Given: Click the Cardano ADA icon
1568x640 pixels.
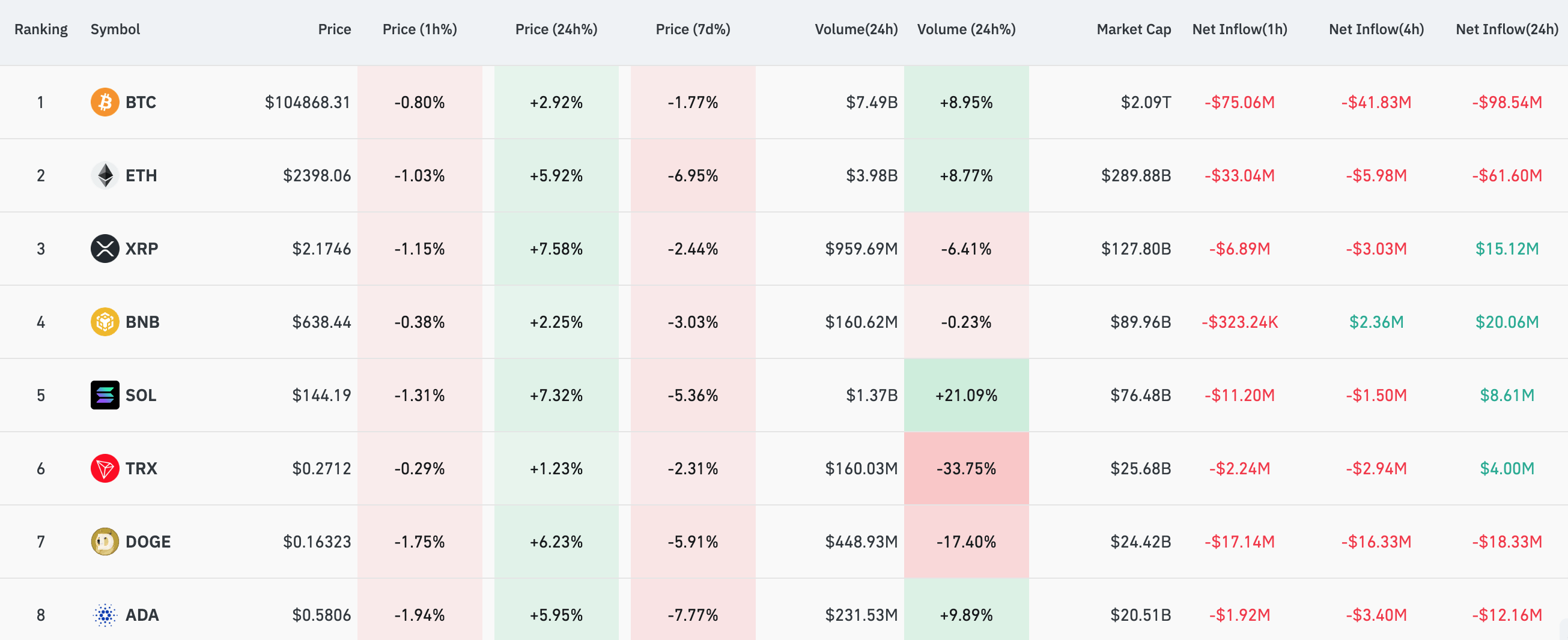Looking at the screenshot, I should pyautogui.click(x=105, y=615).
